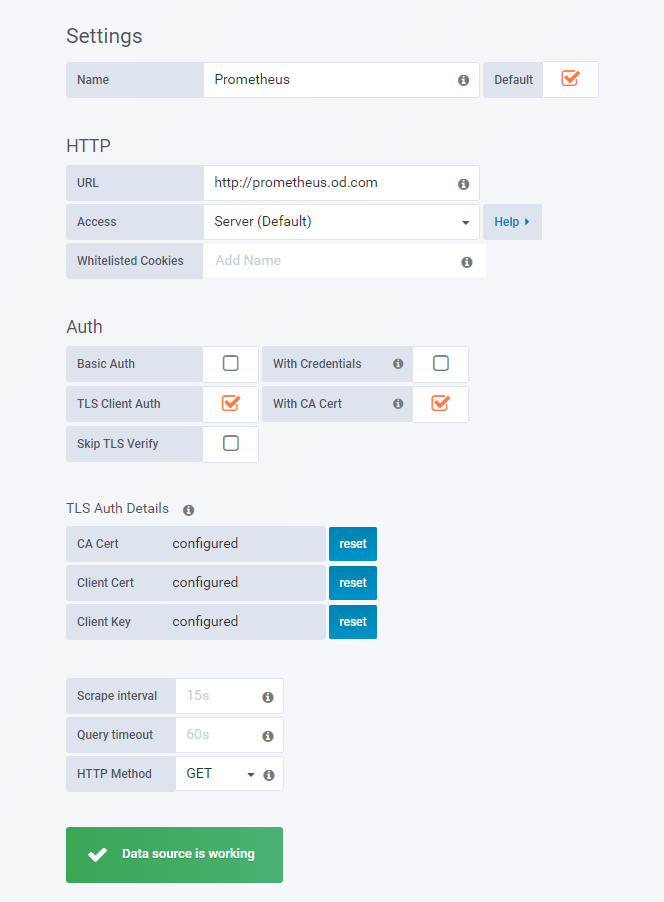Click the Name input containing Prometheus
Image resolution: width=664 pixels, height=902 pixels.
coord(341,80)
